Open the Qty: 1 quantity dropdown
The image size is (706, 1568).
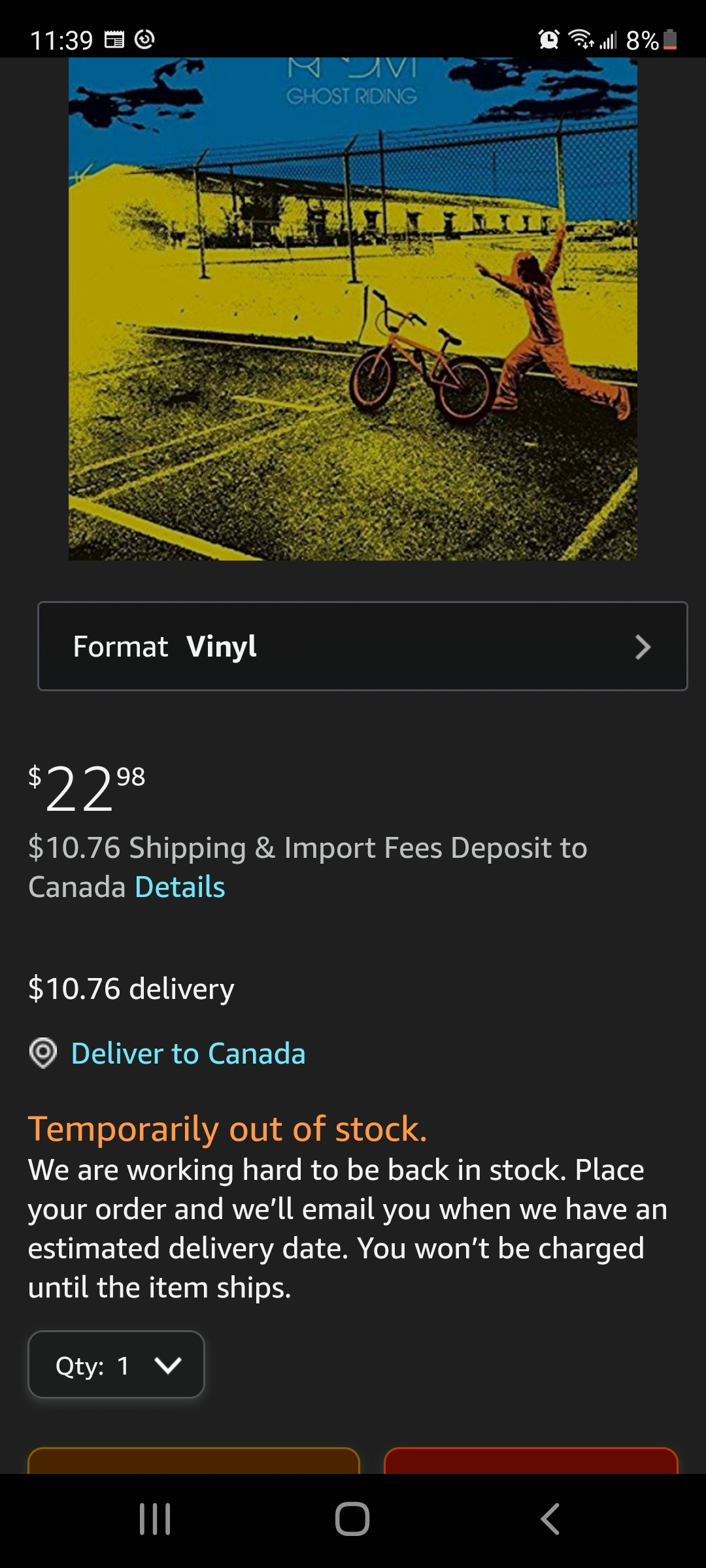(116, 1364)
